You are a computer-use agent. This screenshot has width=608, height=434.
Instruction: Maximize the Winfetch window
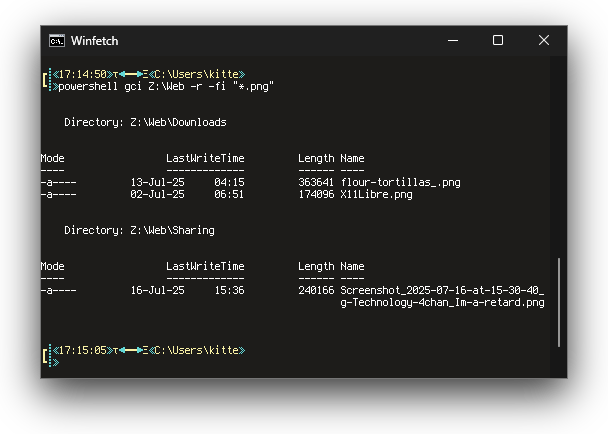[x=498, y=40]
